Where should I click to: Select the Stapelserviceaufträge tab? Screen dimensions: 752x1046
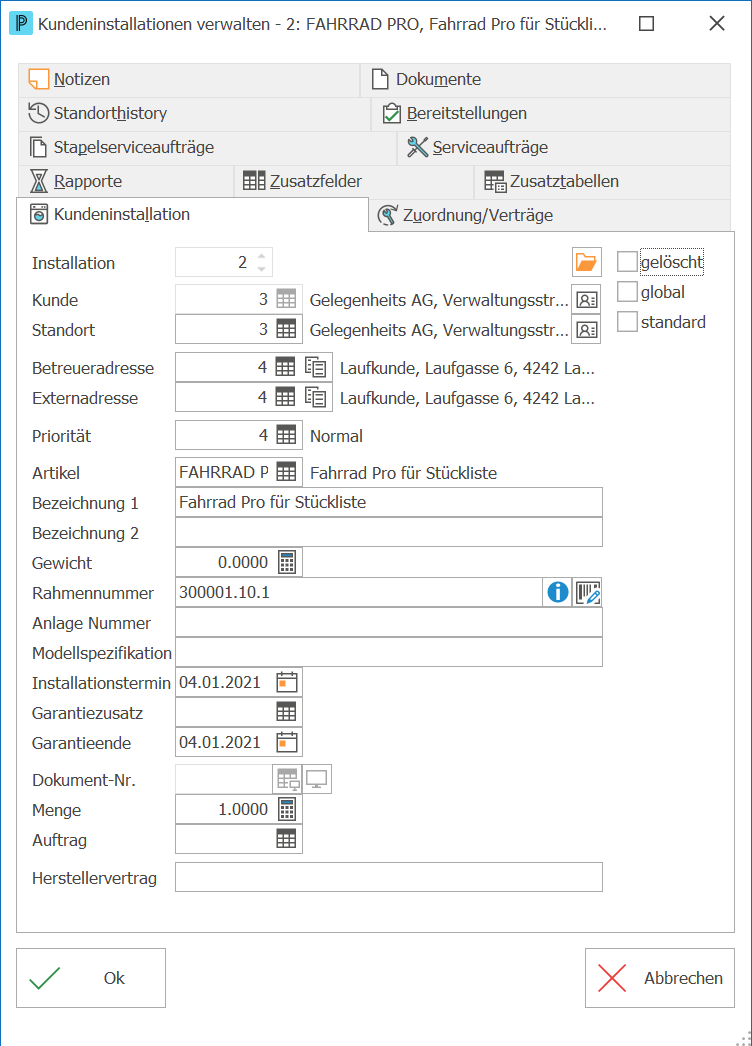pyautogui.click(x=208, y=147)
